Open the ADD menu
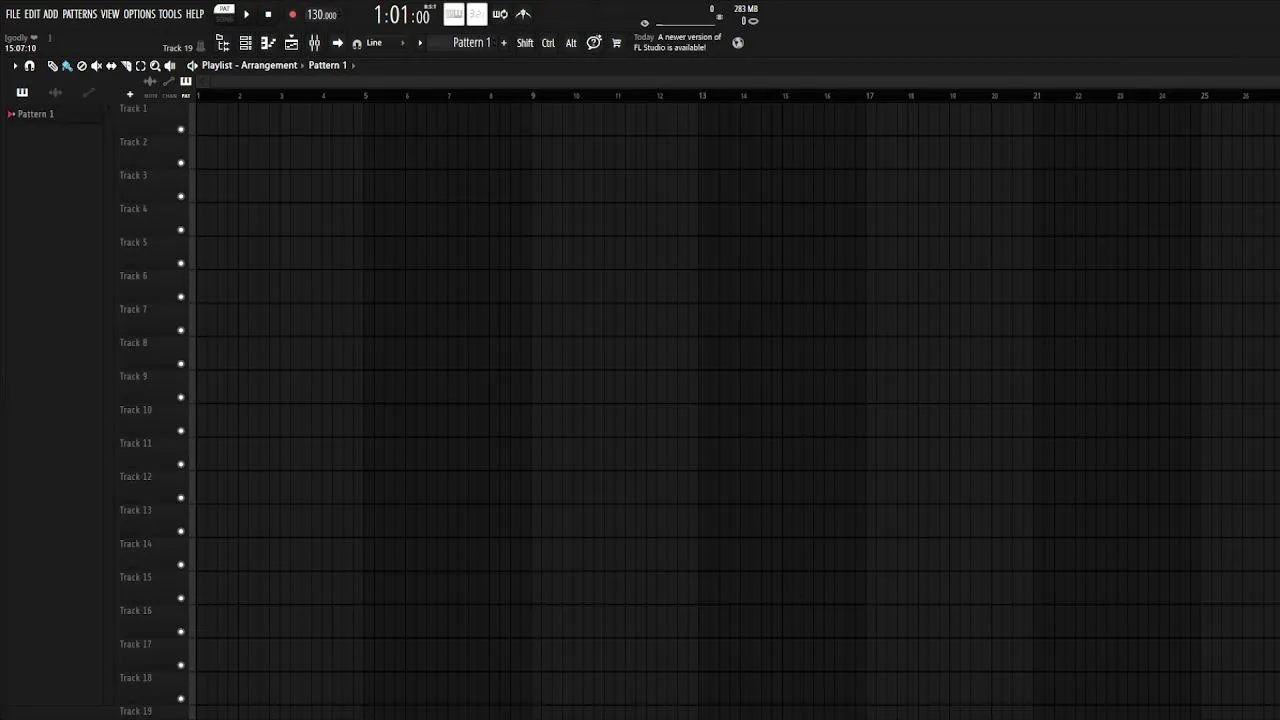The height and width of the screenshot is (720, 1280). (51, 14)
